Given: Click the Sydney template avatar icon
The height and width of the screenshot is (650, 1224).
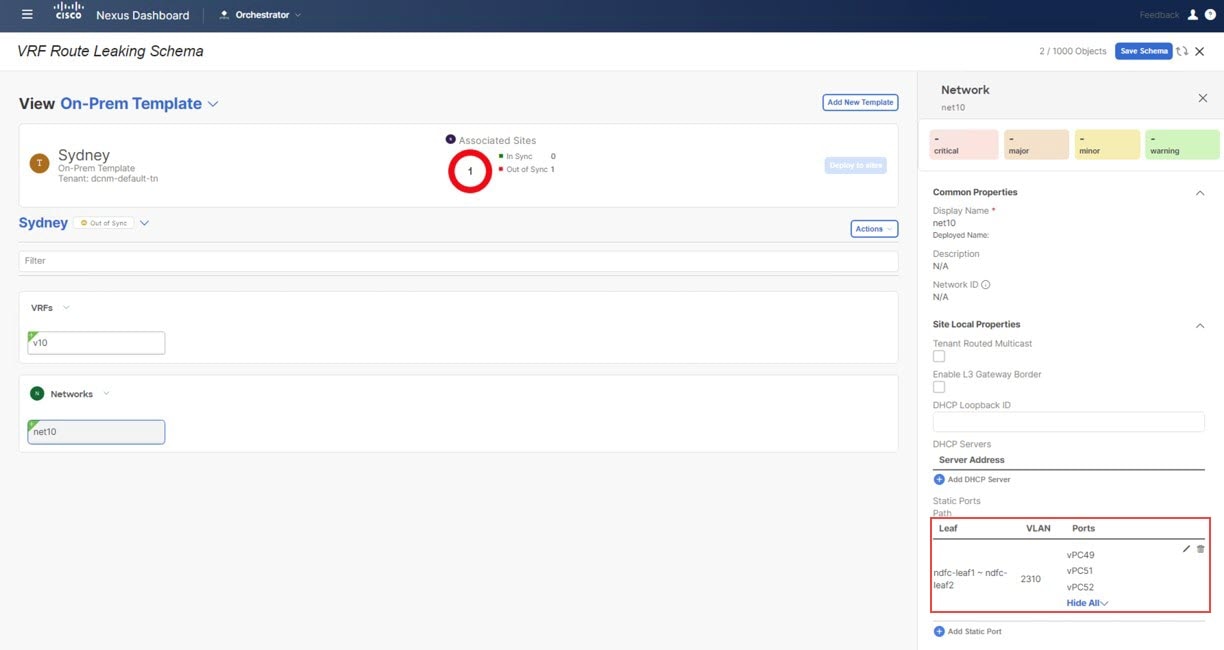Looking at the screenshot, I should [x=39, y=163].
